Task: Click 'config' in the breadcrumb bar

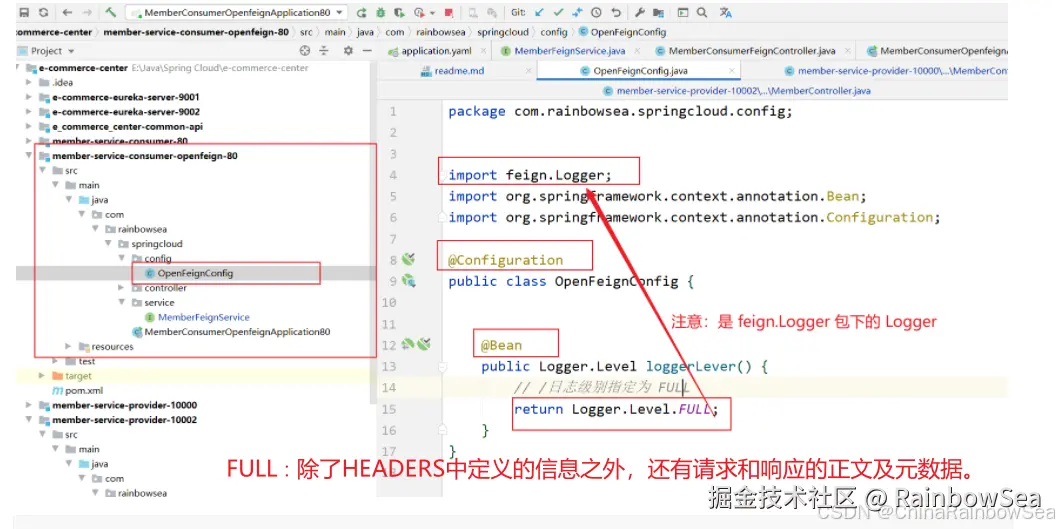Action: click(x=554, y=32)
